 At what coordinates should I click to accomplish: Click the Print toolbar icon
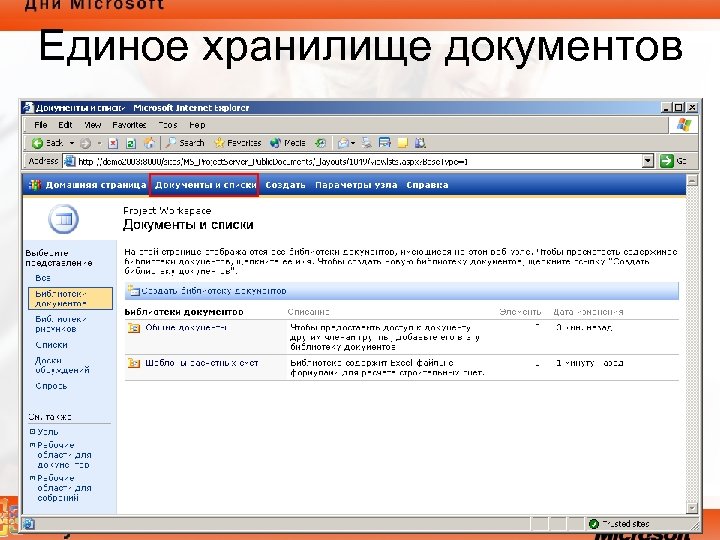(367, 143)
